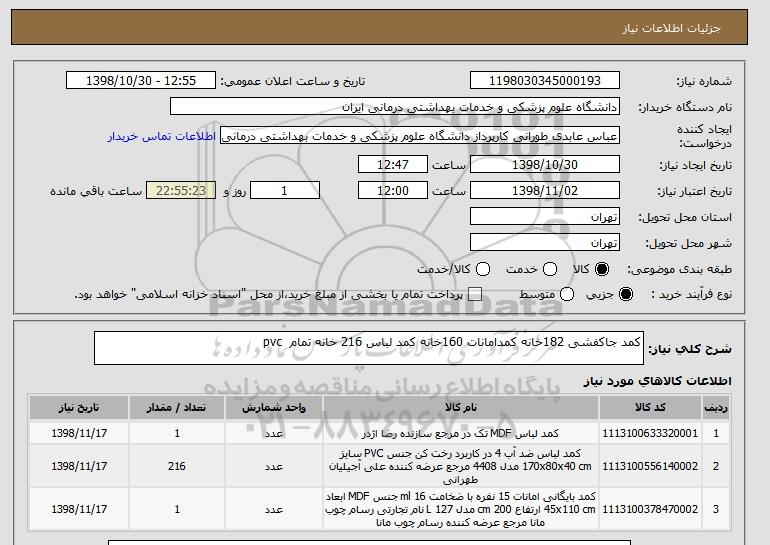This screenshot has width=770, height=545.
Task: Click the نام کالا column header
Action: [x=461, y=408]
